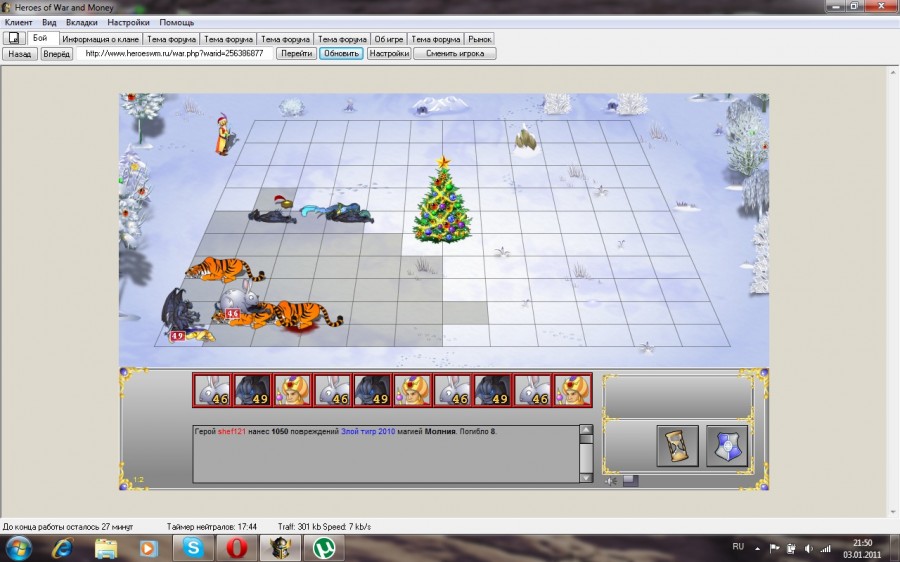Click red 49 stack count on battlefield
This screenshot has height=562, width=900.
coord(177,336)
